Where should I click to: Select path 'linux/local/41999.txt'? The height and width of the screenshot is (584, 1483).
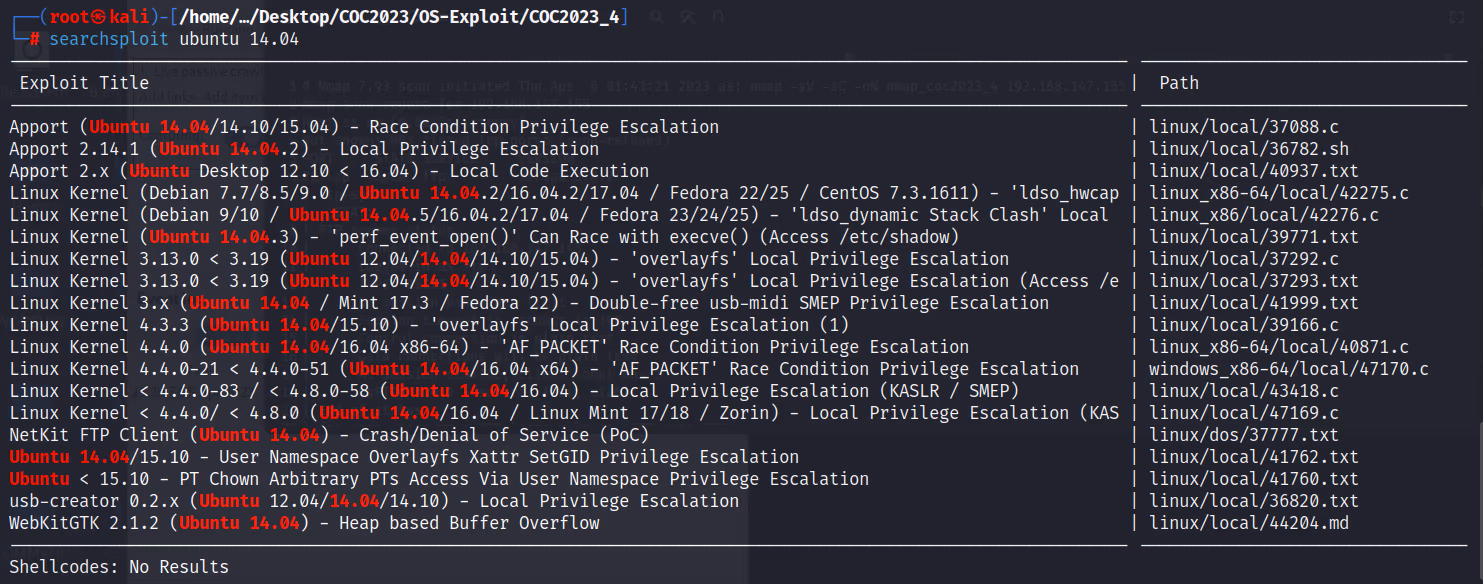(1254, 303)
